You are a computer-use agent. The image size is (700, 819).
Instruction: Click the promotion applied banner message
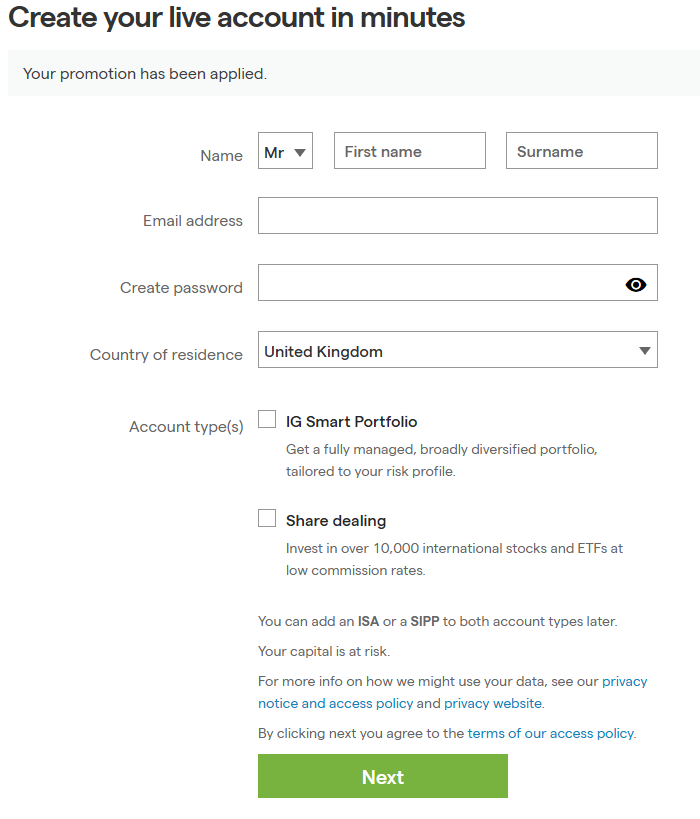tap(145, 74)
